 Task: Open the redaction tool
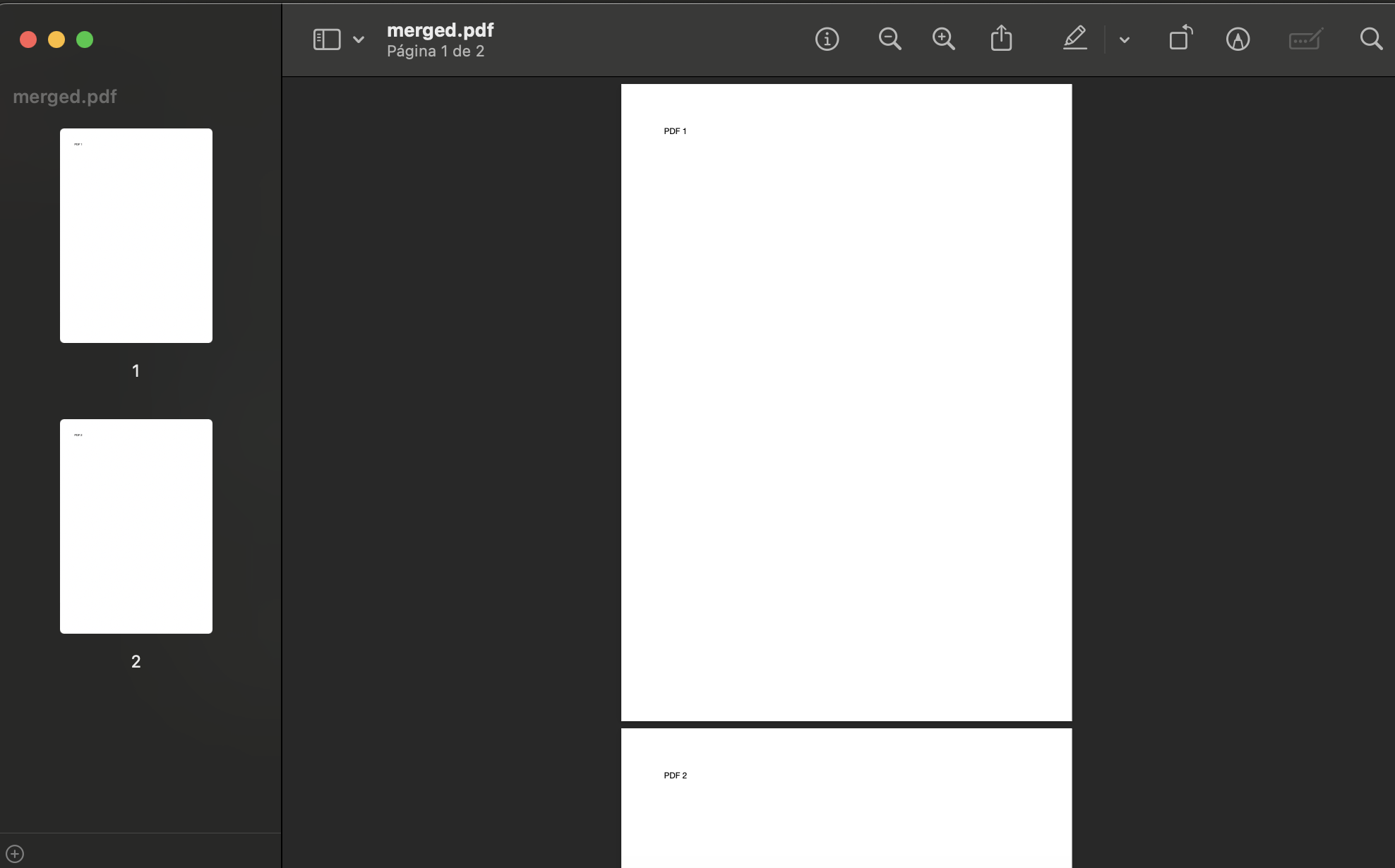point(1305,38)
